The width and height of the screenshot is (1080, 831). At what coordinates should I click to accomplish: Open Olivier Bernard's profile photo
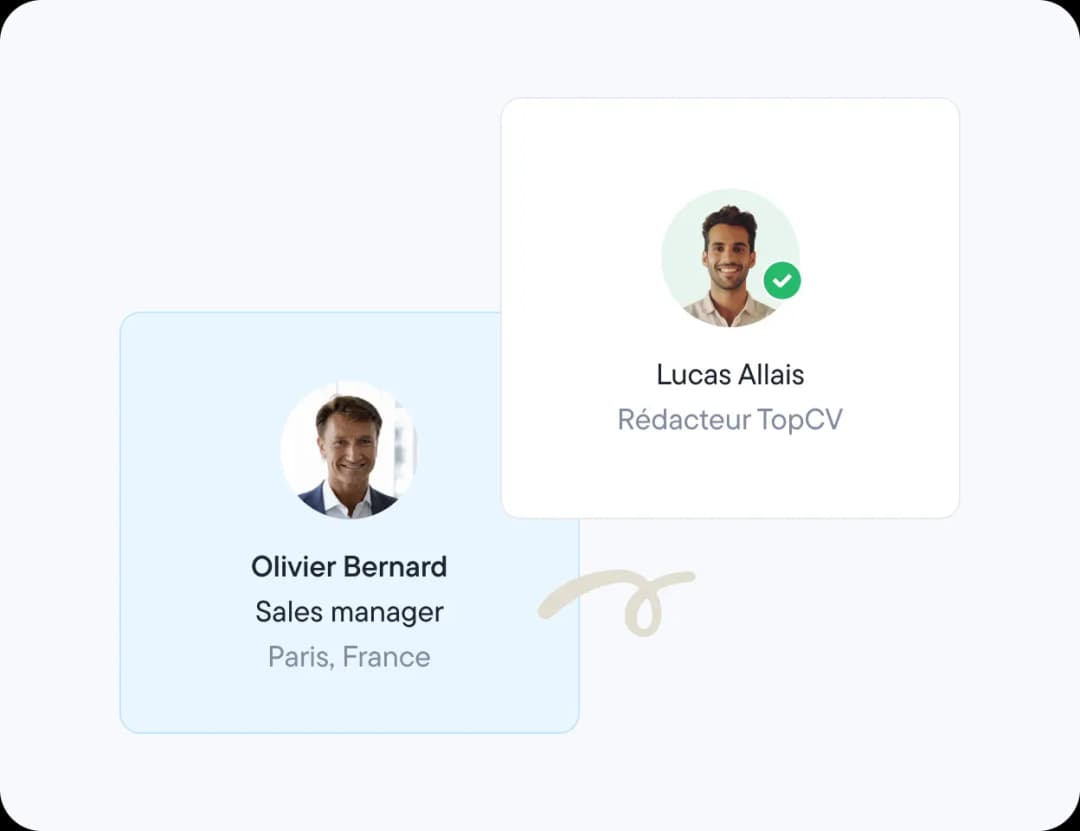[x=348, y=450]
